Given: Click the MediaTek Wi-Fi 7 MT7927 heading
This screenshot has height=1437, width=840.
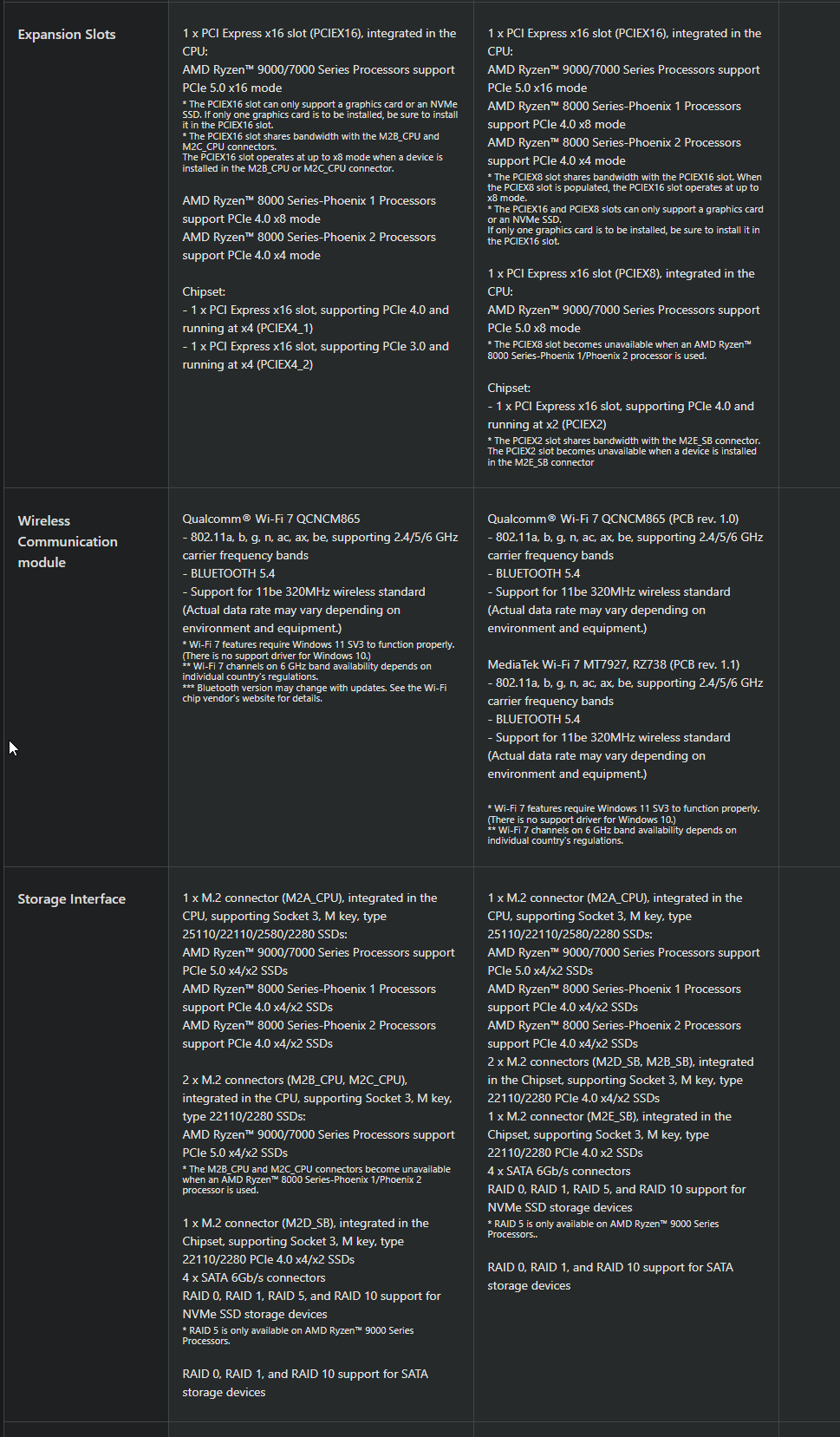Looking at the screenshot, I should pos(613,664).
